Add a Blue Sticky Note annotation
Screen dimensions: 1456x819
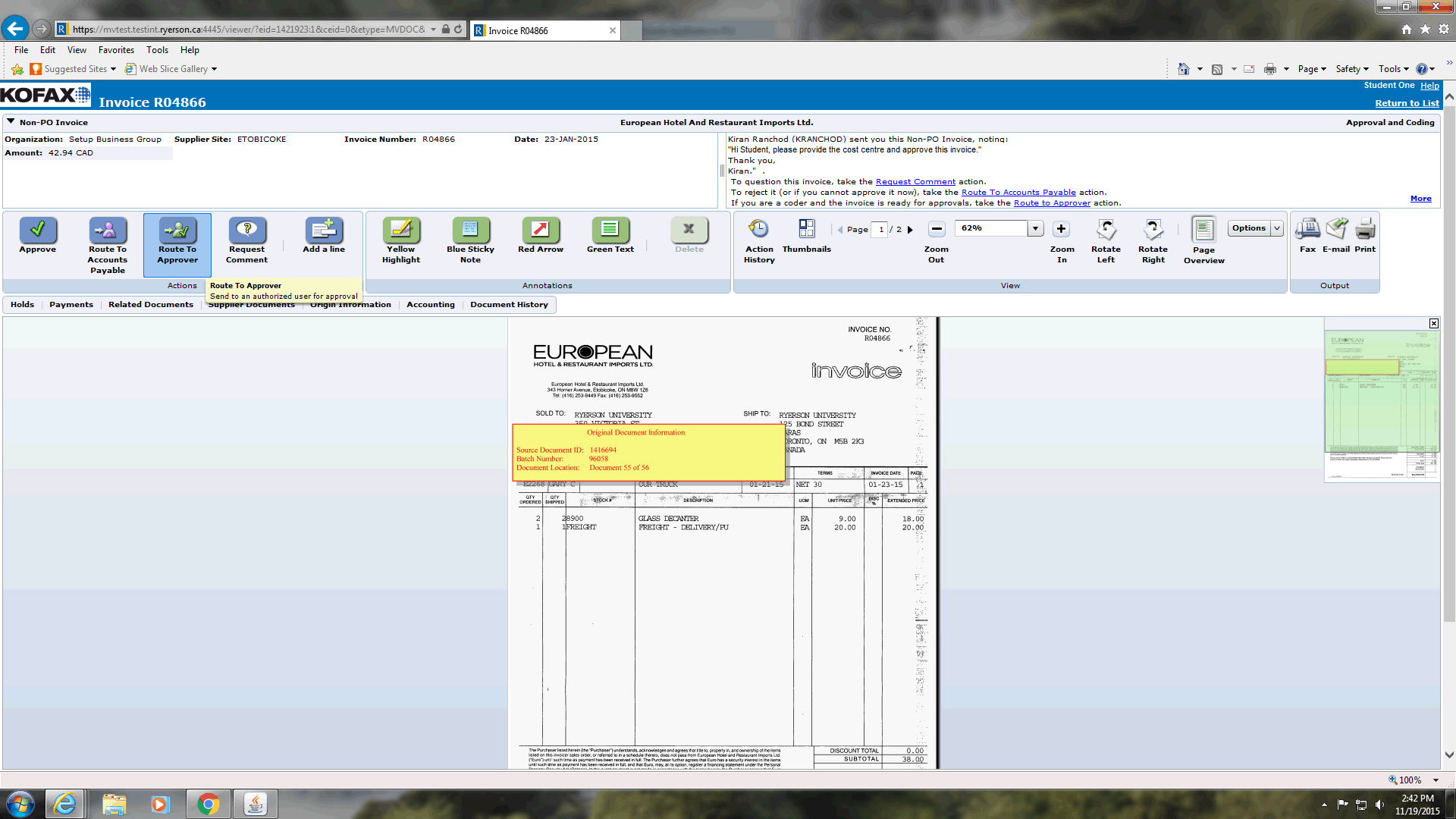(470, 230)
